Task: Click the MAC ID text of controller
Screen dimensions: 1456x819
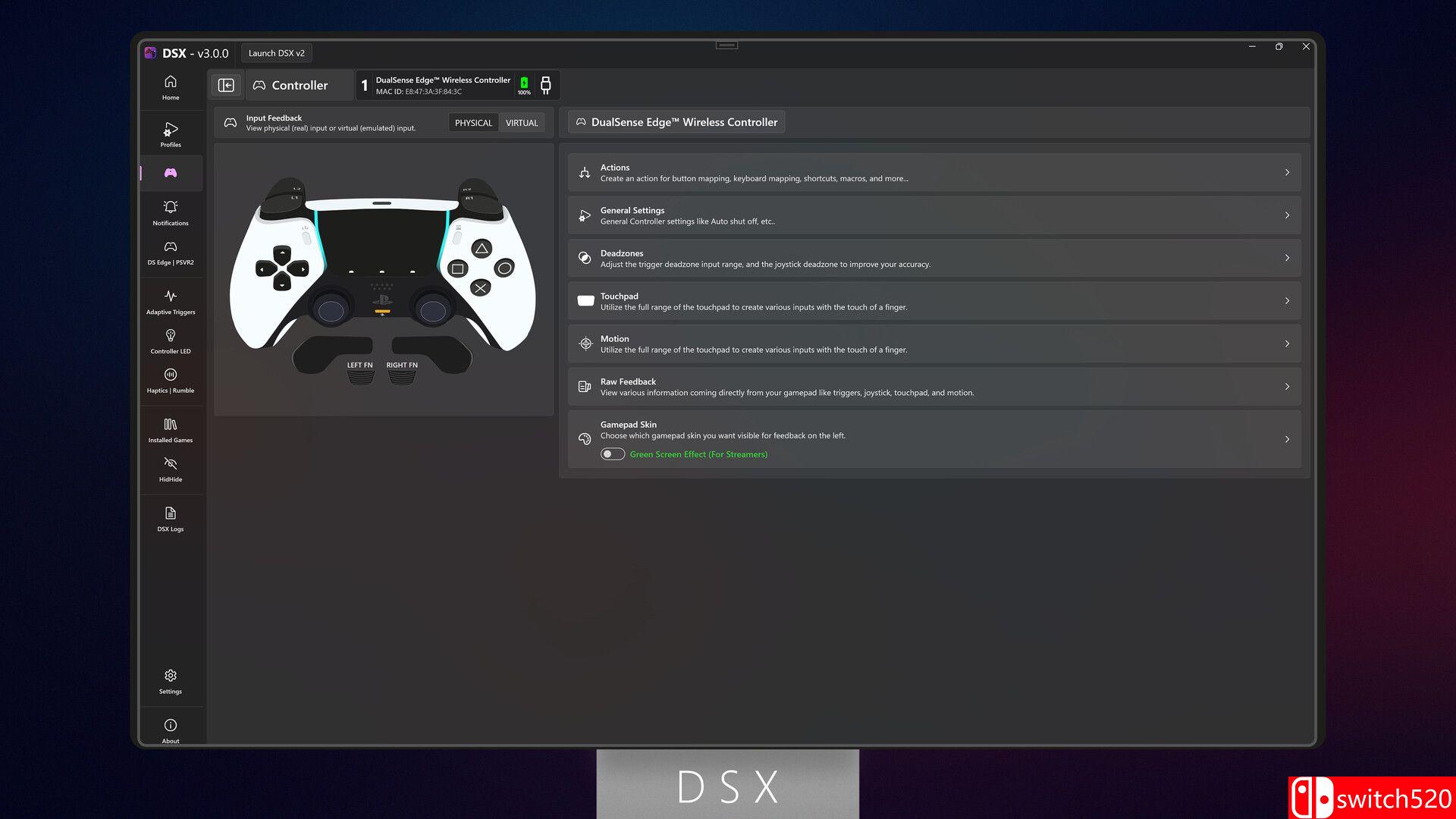Action: click(x=419, y=92)
